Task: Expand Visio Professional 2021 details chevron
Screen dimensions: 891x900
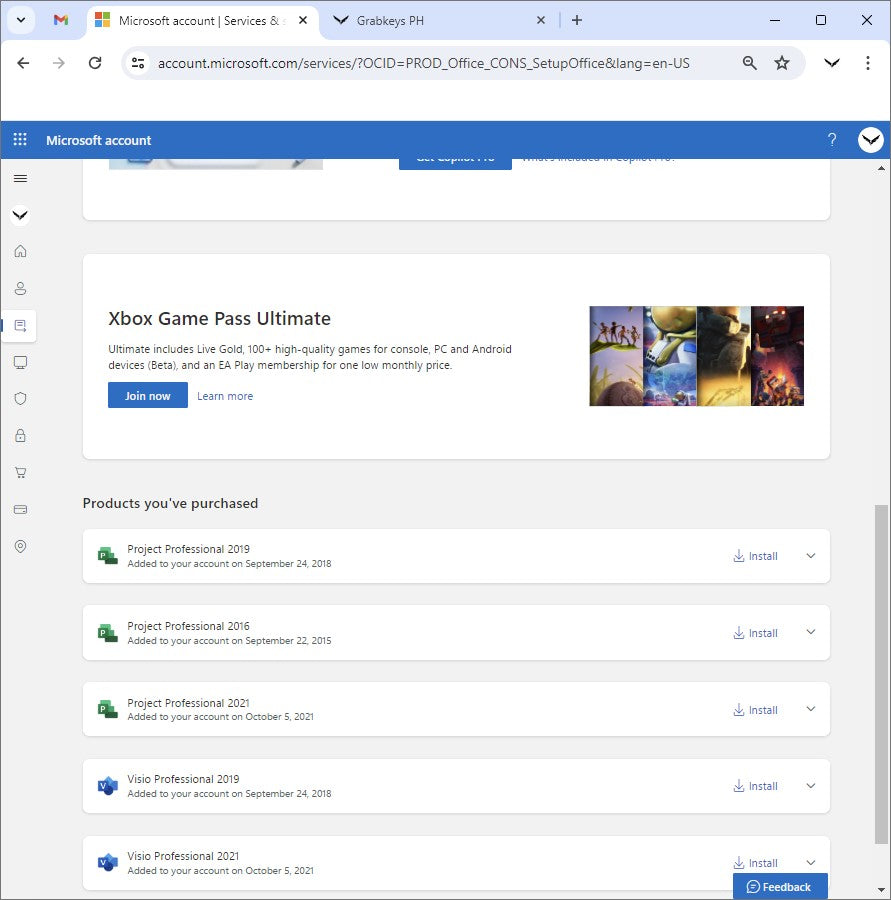Action: click(811, 863)
